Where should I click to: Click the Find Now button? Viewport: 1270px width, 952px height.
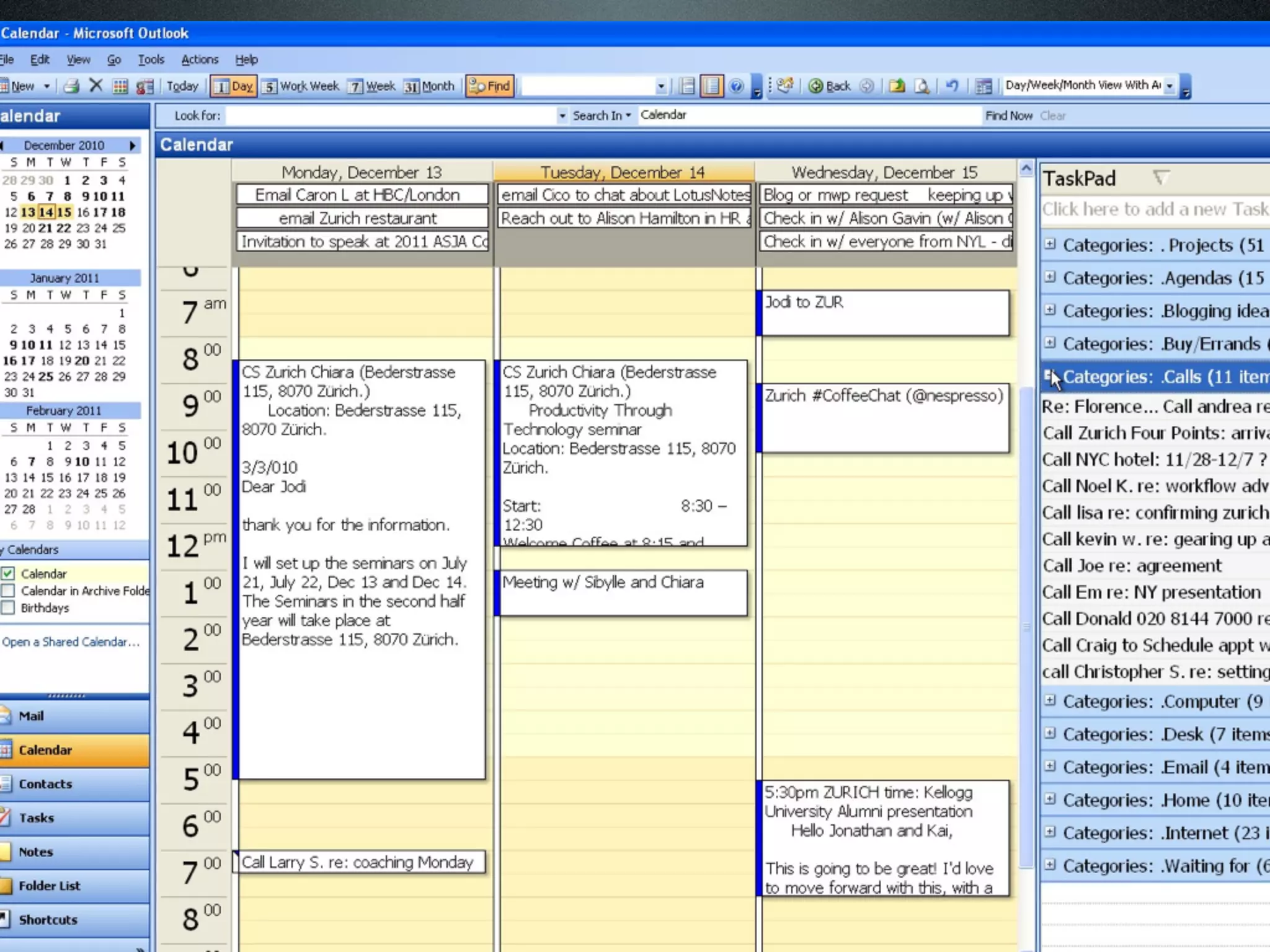pyautogui.click(x=1008, y=116)
